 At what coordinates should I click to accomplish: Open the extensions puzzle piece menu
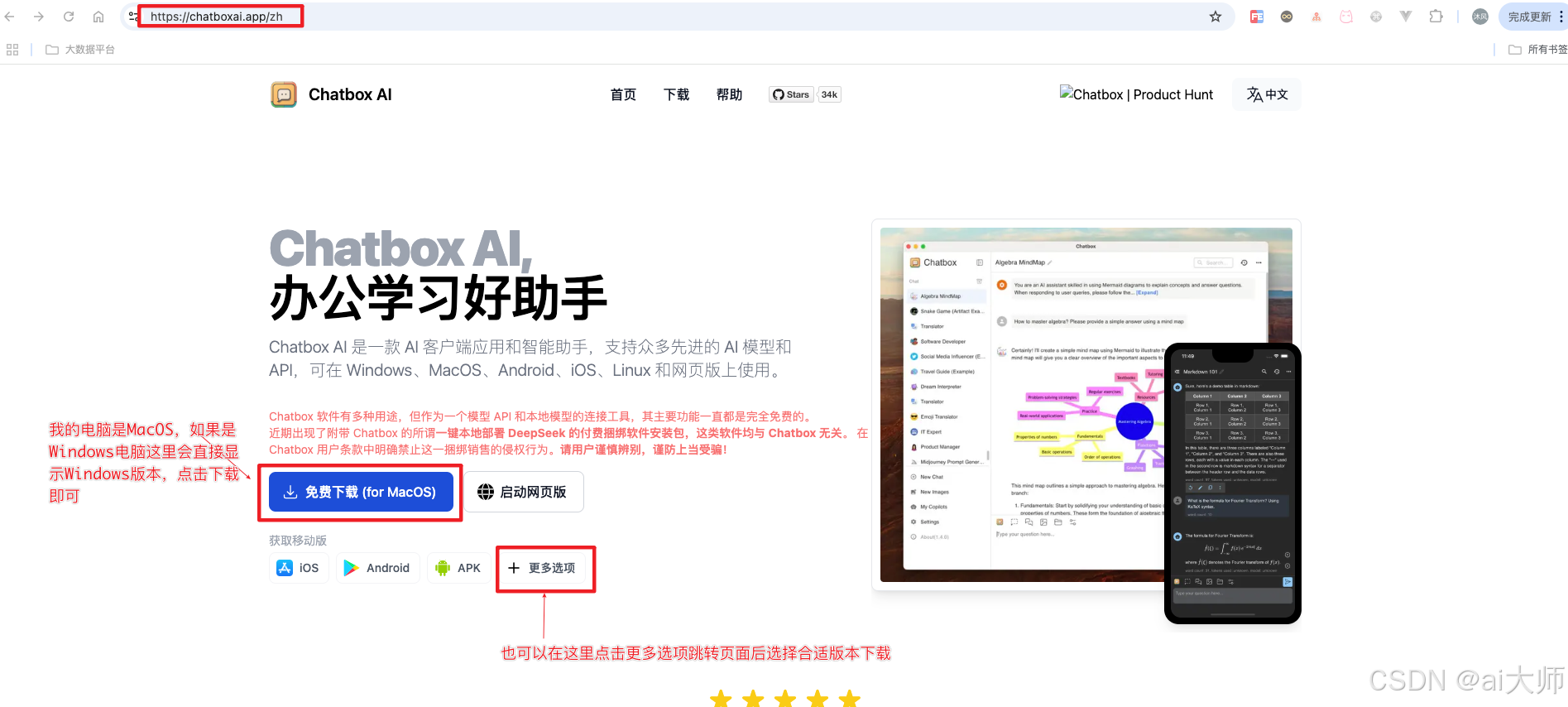point(1436,17)
